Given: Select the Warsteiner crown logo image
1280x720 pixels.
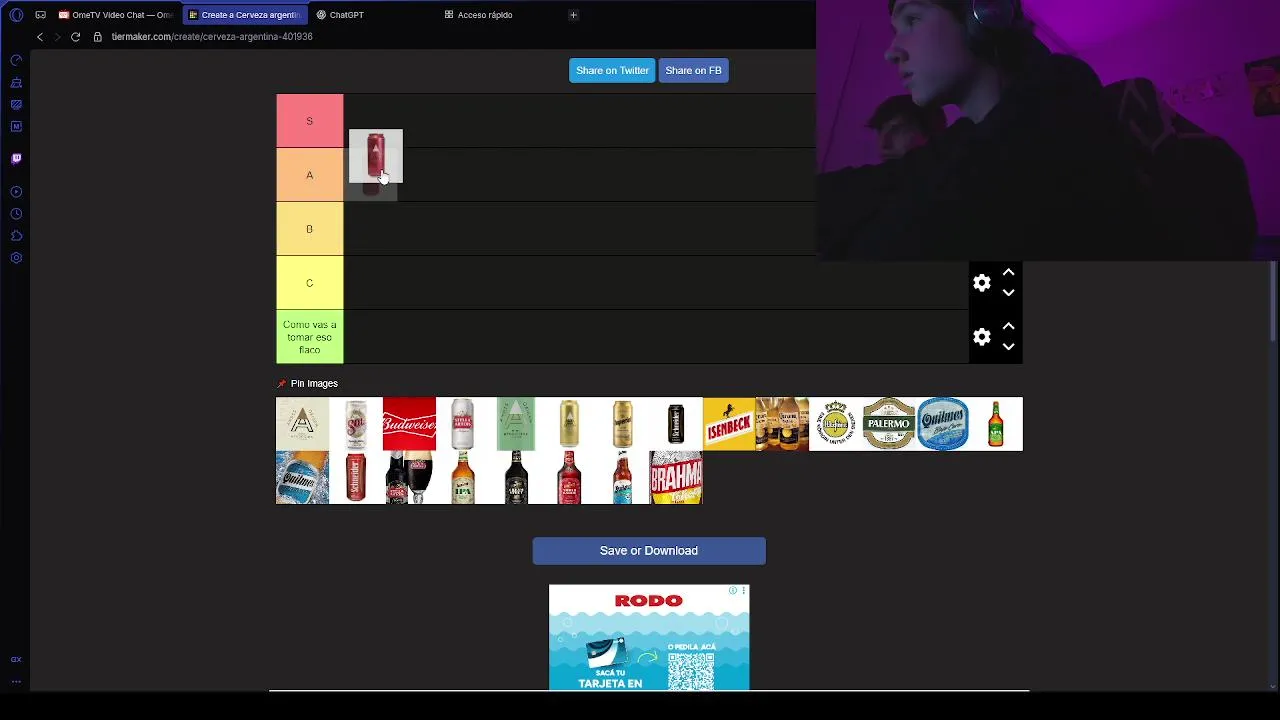Looking at the screenshot, I should 836,424.
